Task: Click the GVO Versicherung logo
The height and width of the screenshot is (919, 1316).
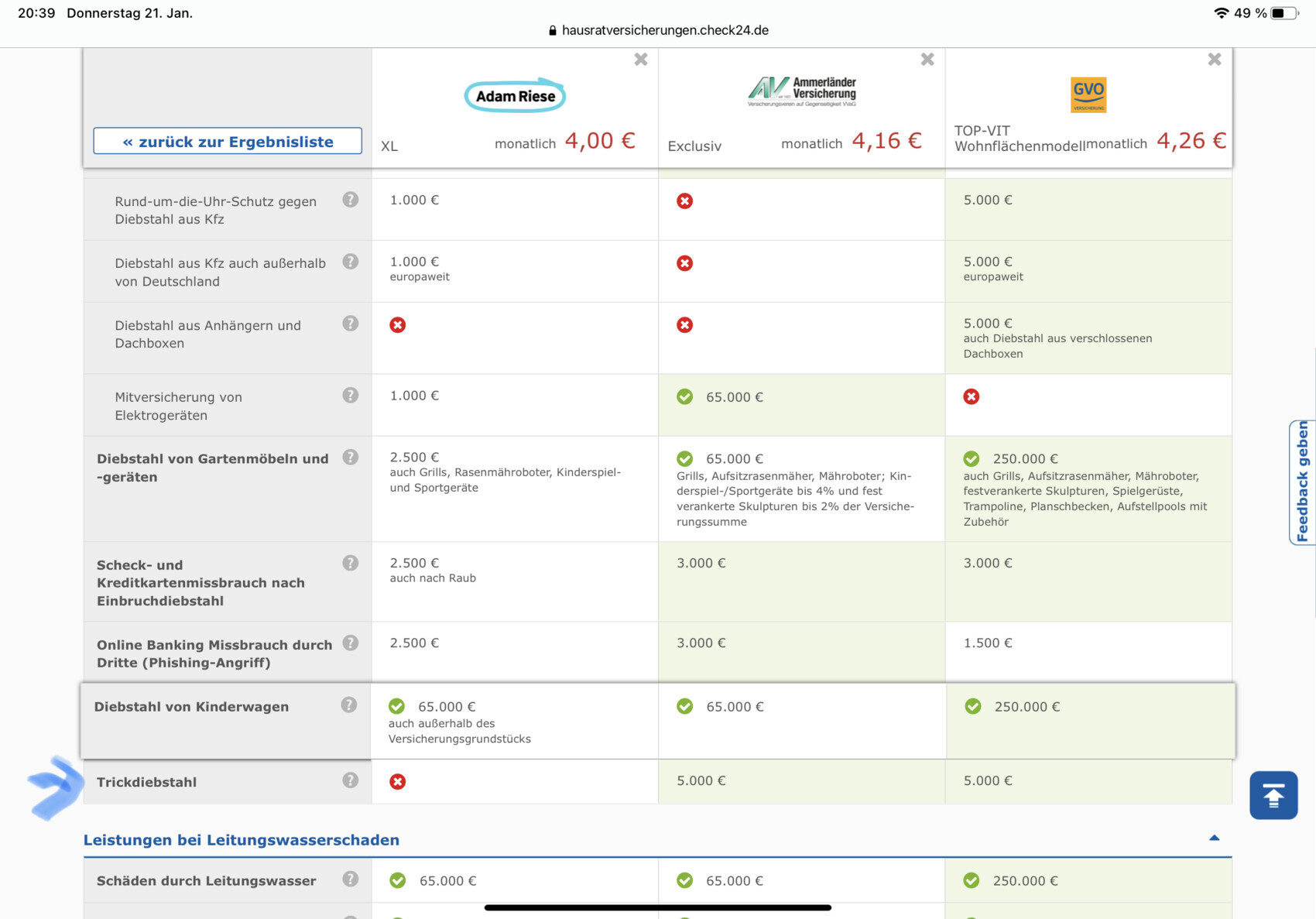Action: (x=1088, y=94)
